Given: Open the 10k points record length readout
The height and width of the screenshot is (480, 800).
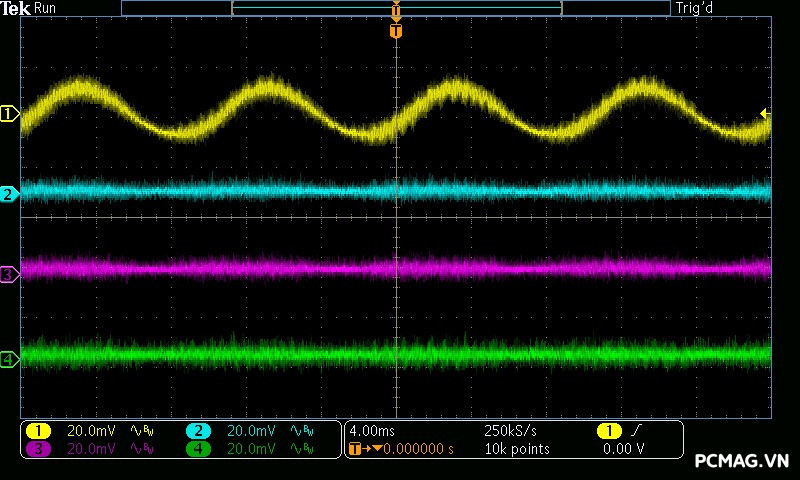Looking at the screenshot, I should [517, 449].
